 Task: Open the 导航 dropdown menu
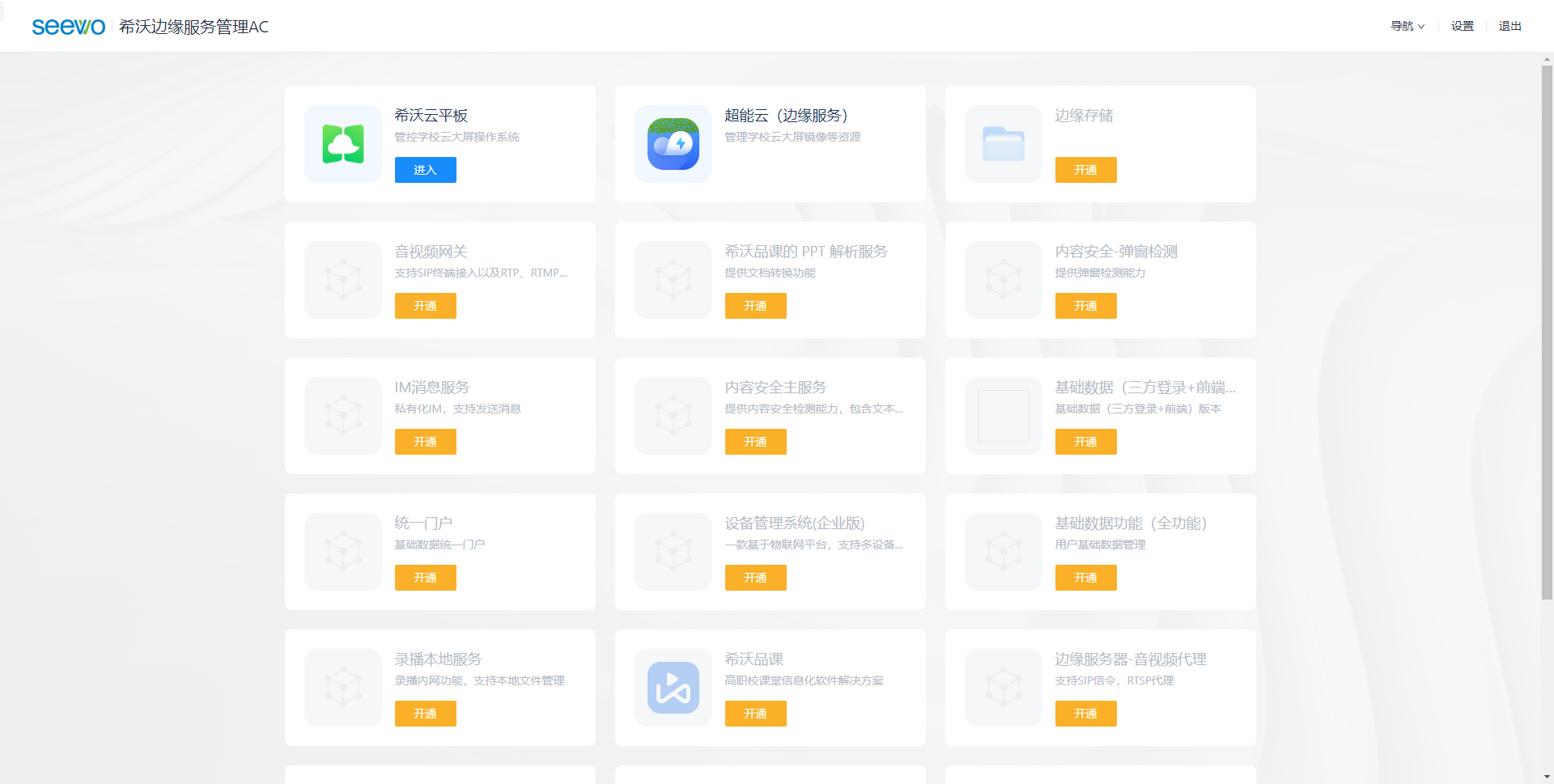click(1408, 26)
